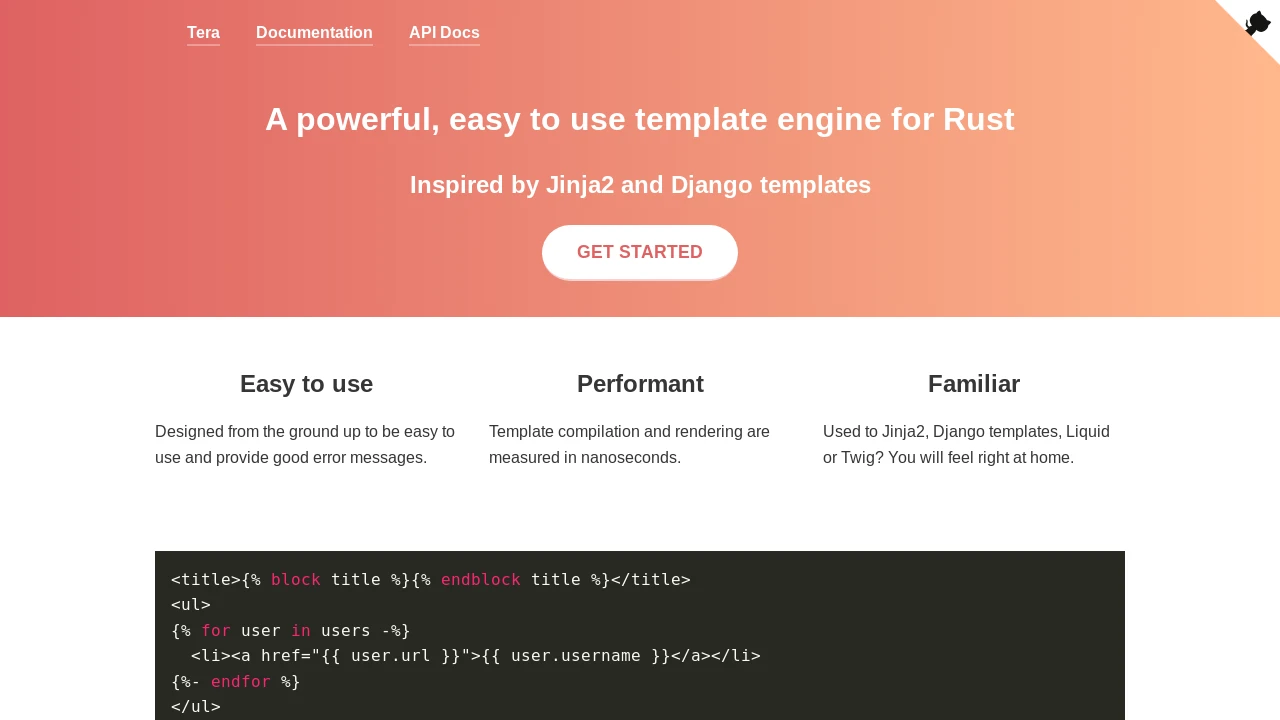Click the main template engine heading
This screenshot has width=1280, height=720.
(640, 119)
